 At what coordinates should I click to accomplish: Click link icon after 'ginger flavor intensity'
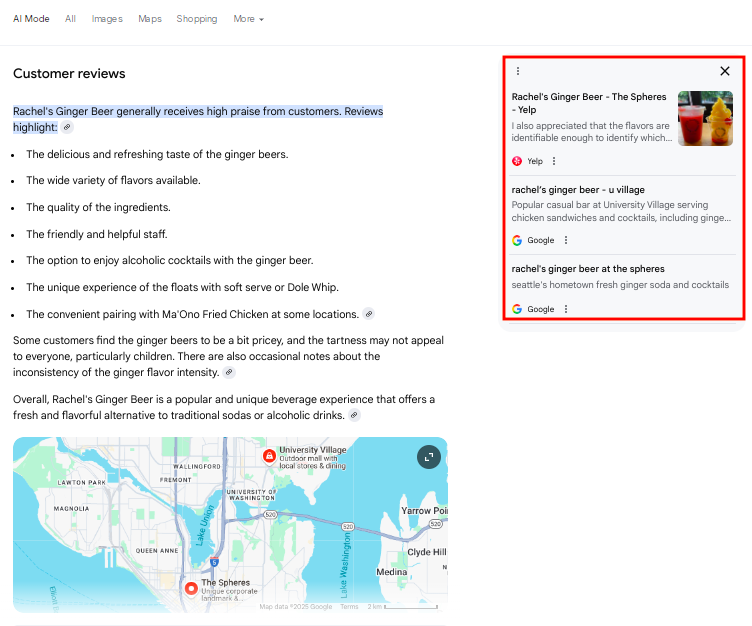coord(229,372)
